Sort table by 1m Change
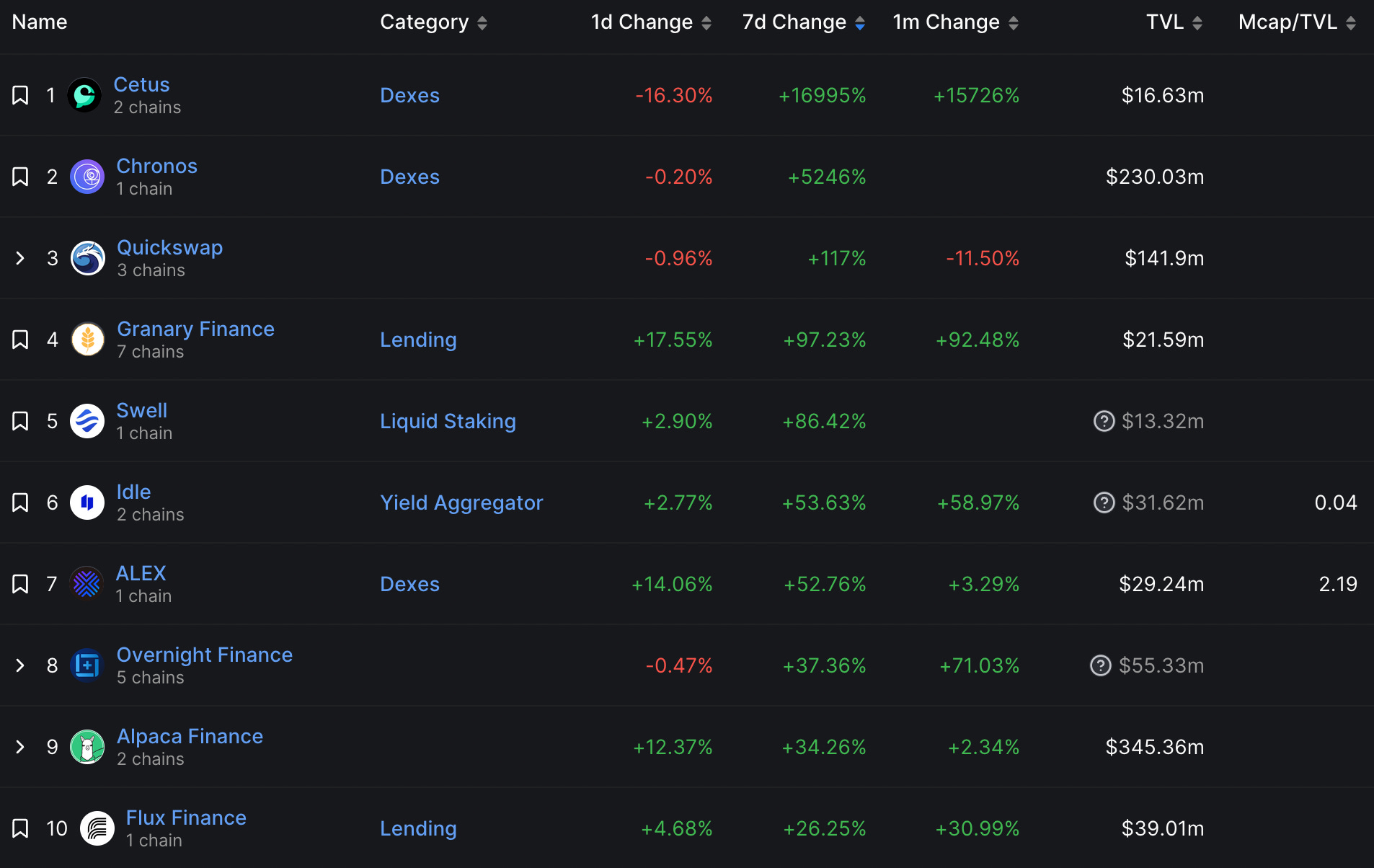This screenshot has height=868, width=1374. [x=956, y=22]
